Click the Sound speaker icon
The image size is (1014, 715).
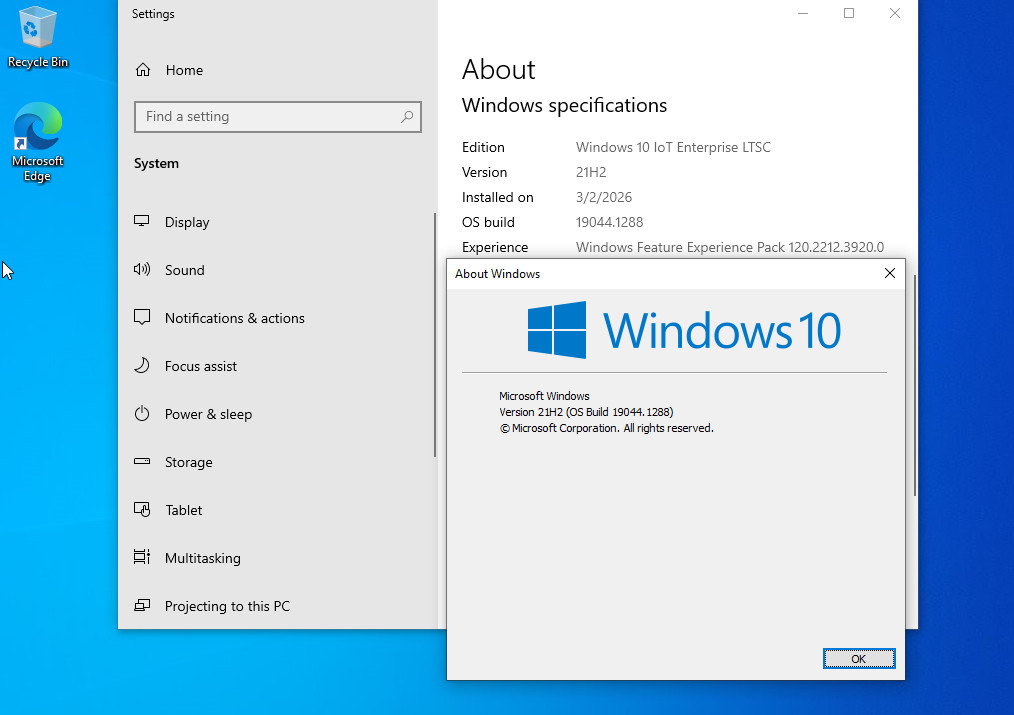tap(142, 270)
